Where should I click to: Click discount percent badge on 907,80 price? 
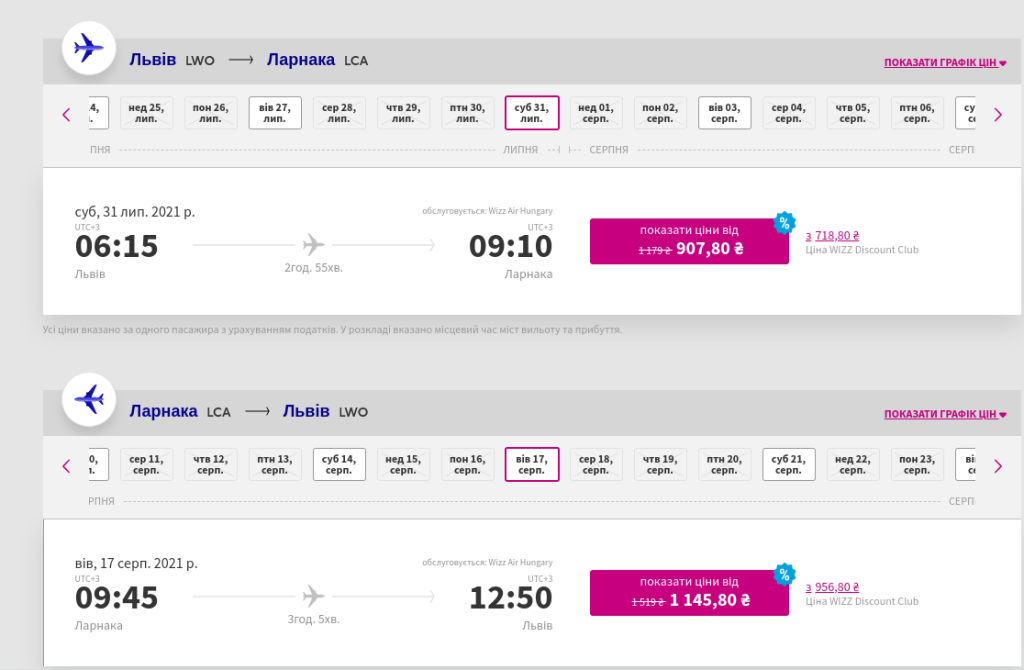click(785, 222)
